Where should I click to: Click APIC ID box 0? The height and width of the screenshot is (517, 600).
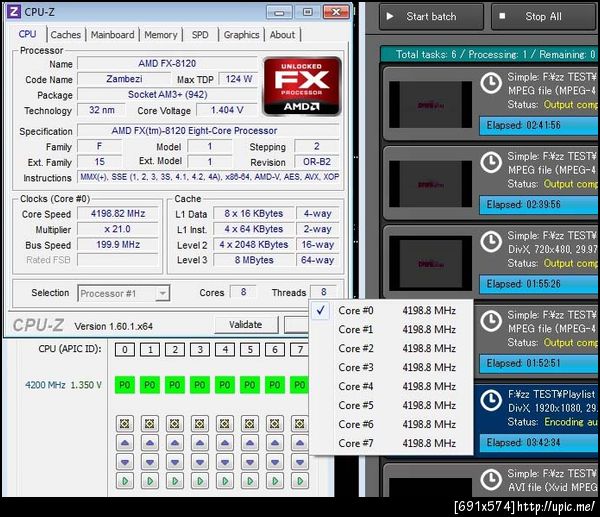pyautogui.click(x=125, y=349)
